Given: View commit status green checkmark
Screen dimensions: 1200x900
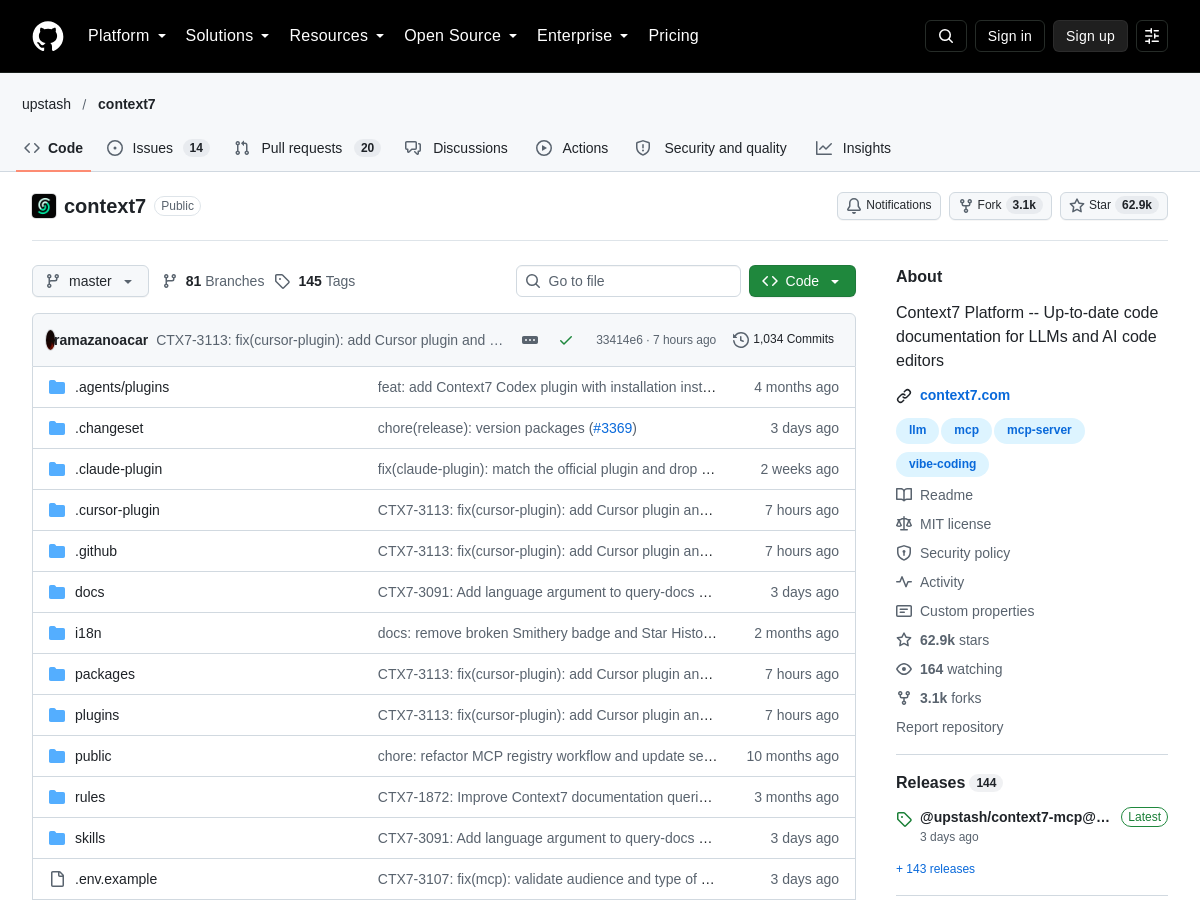Looking at the screenshot, I should [x=566, y=340].
